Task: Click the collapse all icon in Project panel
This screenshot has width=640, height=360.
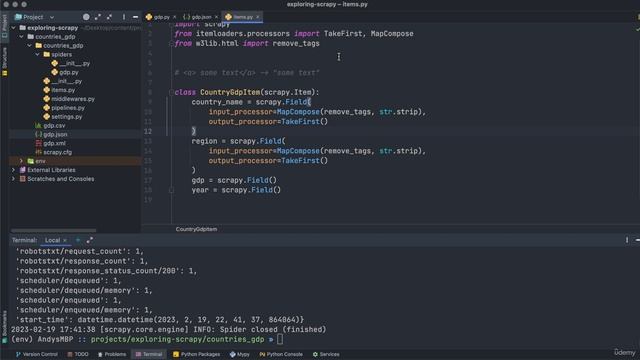Action: (109, 17)
